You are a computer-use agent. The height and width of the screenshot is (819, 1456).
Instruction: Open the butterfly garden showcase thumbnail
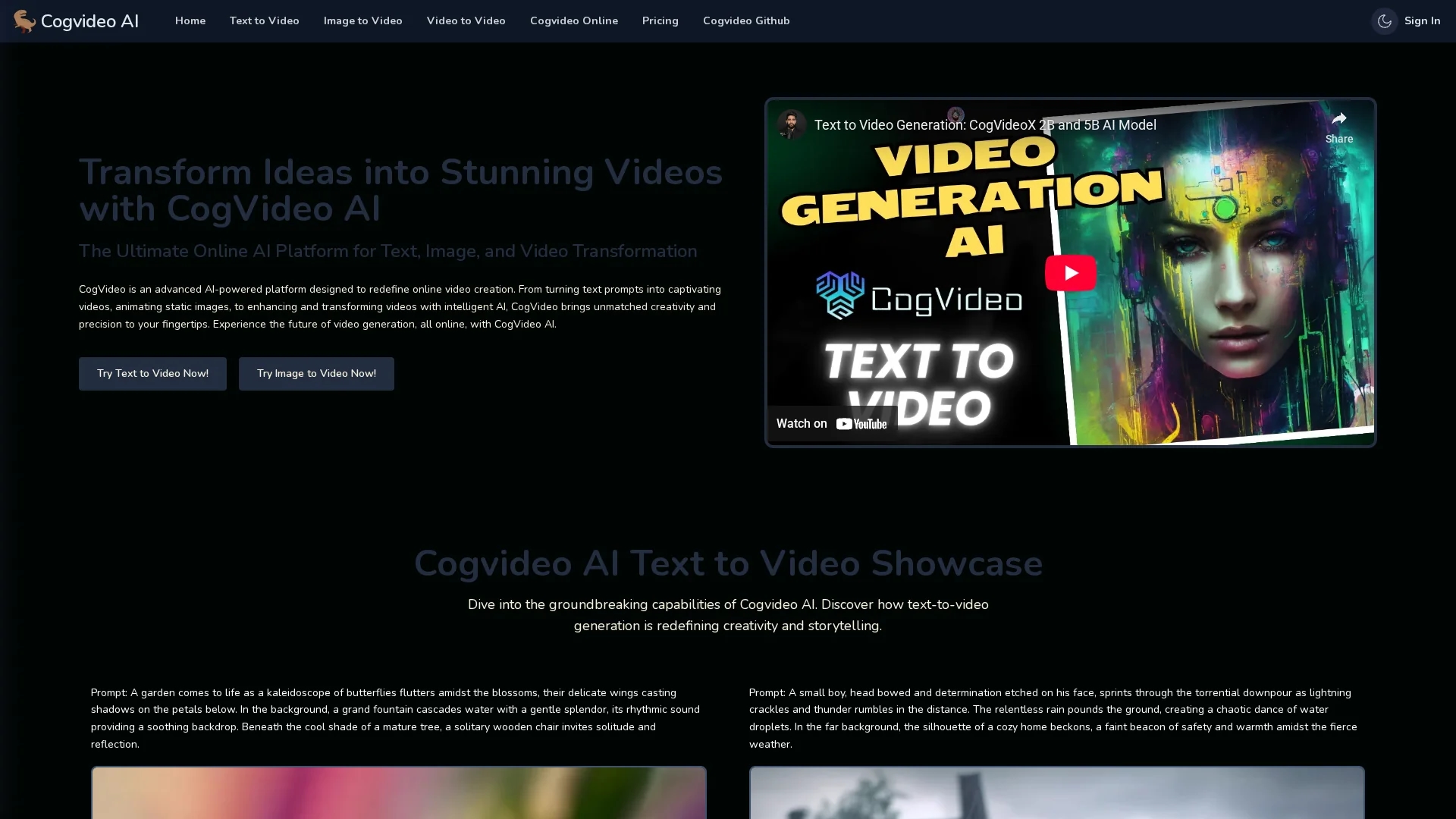click(399, 792)
